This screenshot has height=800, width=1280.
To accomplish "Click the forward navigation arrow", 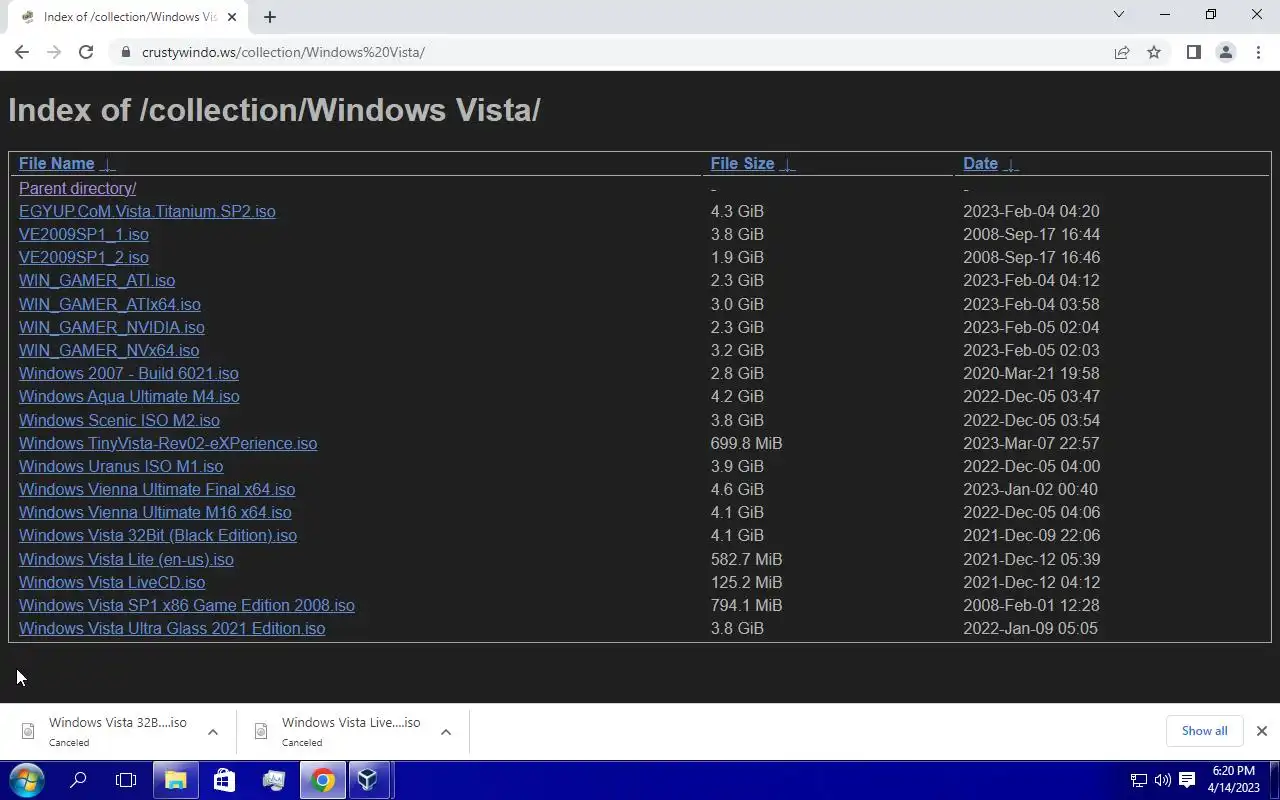I will [x=54, y=52].
